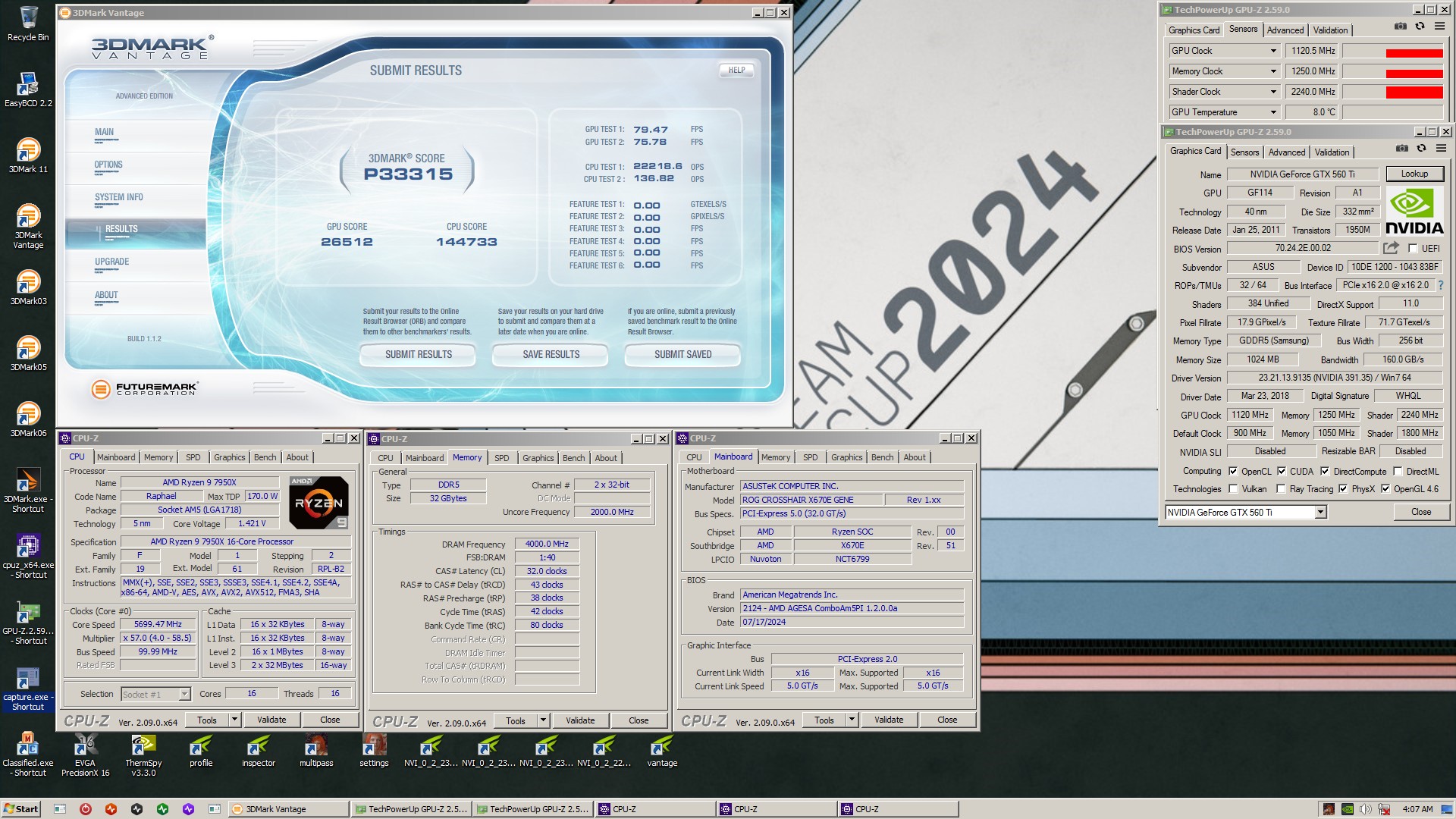
Task: Open the 3DMark Vantage desktop shortcut
Action: pyautogui.click(x=28, y=226)
